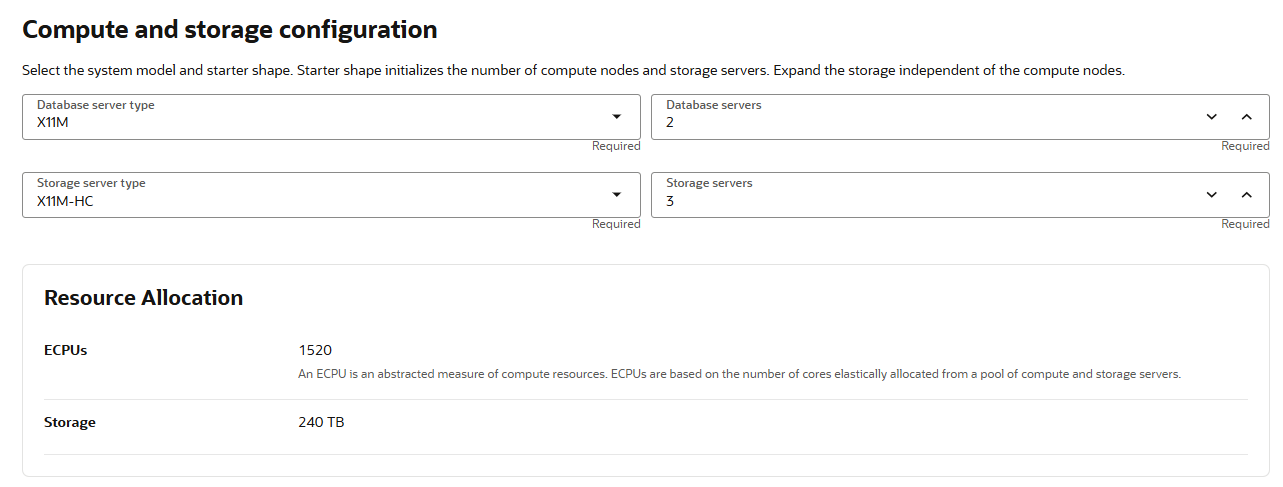Click Required label under Database server type
Screen dimensions: 1283x487
[x=616, y=146]
